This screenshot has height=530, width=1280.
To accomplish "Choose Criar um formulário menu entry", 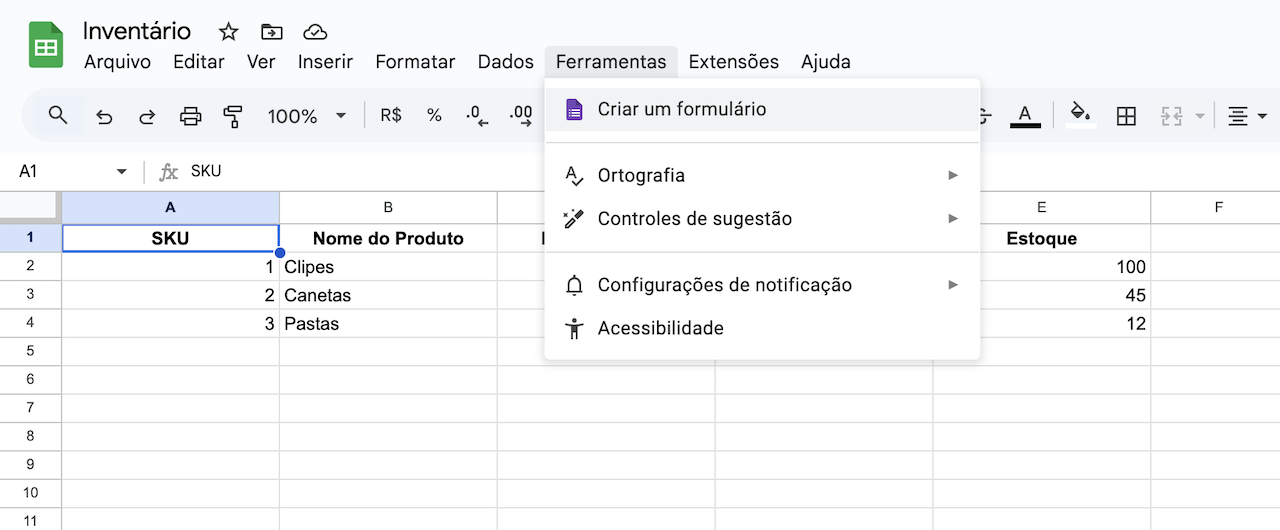I will pos(682,109).
